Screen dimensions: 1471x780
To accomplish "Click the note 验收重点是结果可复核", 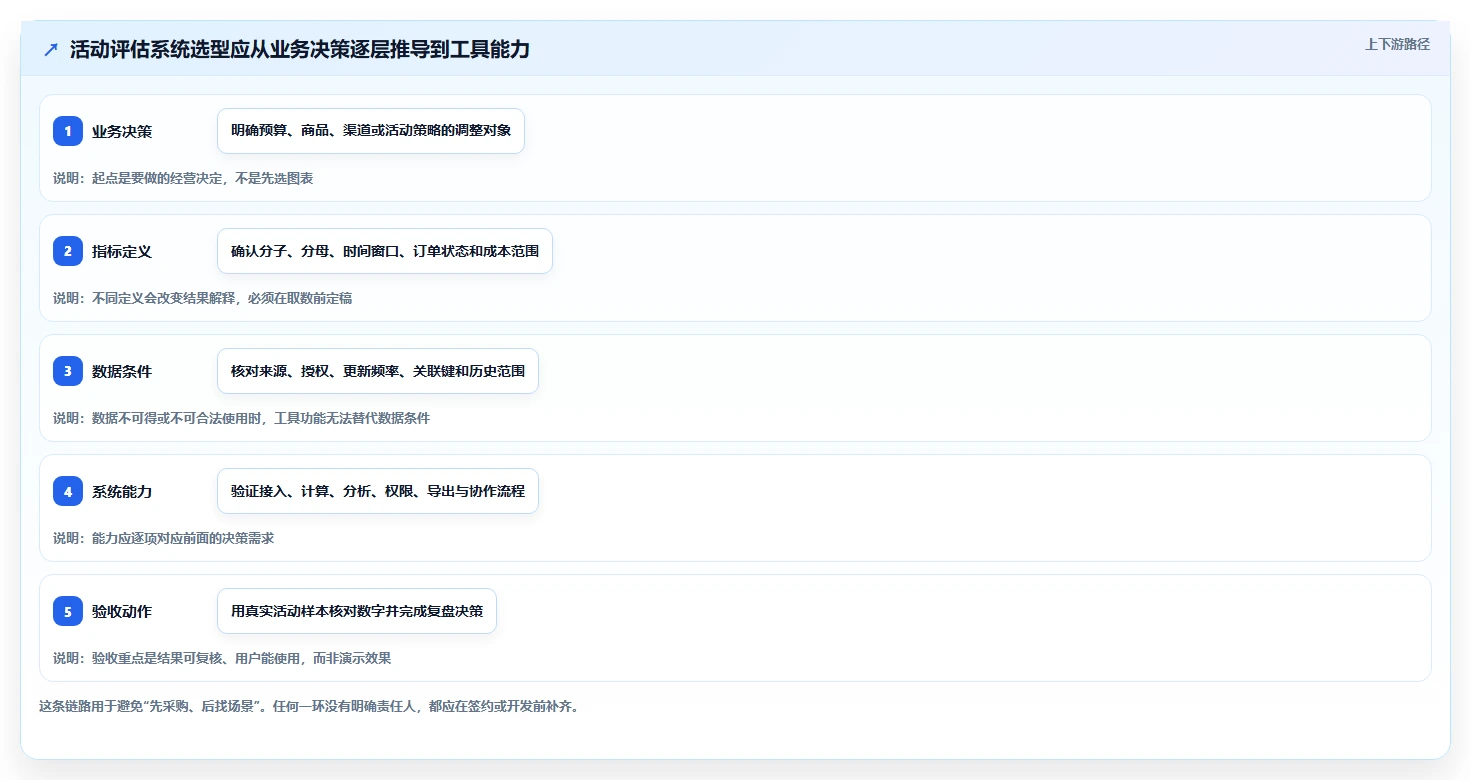I will [x=222, y=658].
